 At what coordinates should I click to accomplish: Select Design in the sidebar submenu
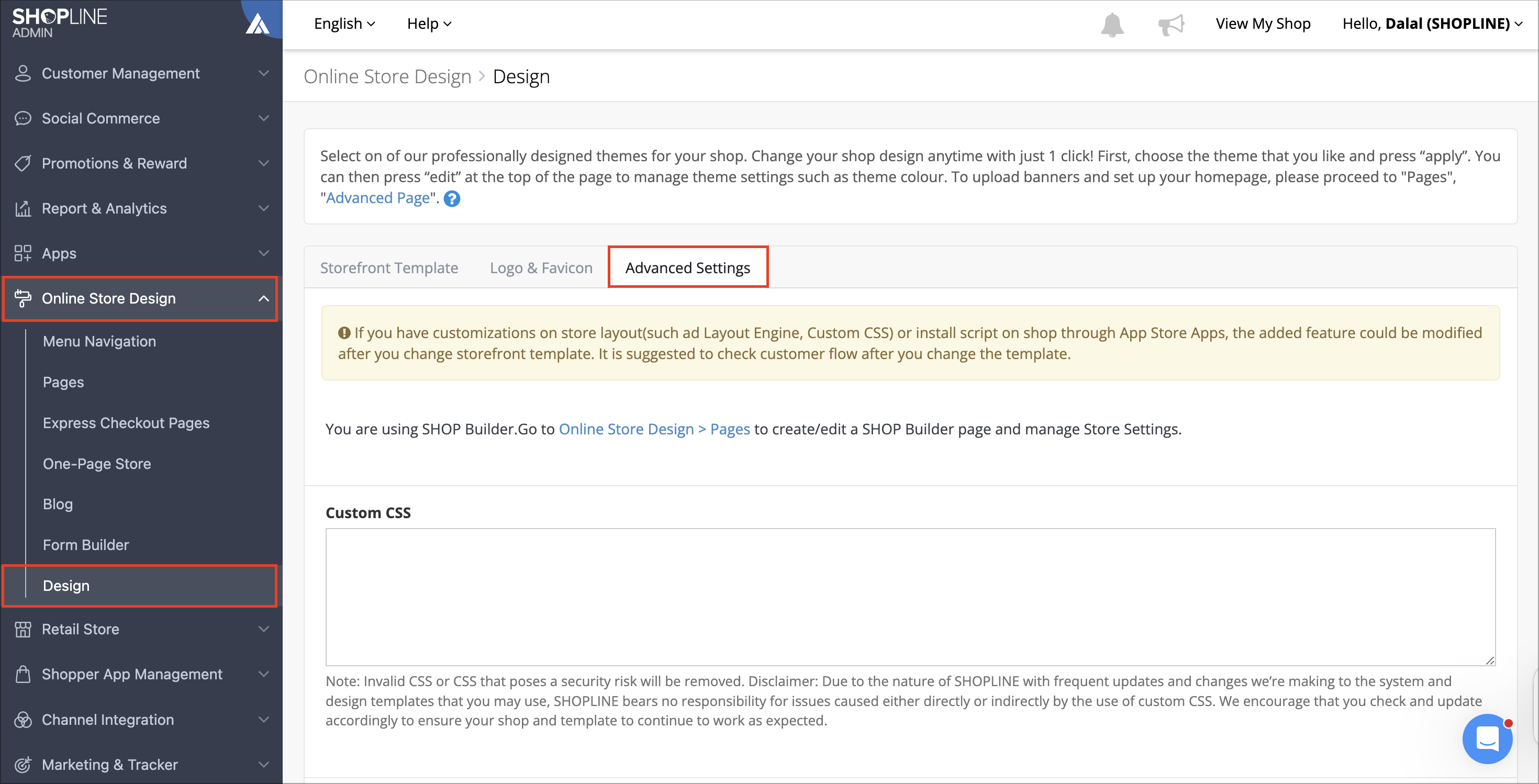[140, 586]
